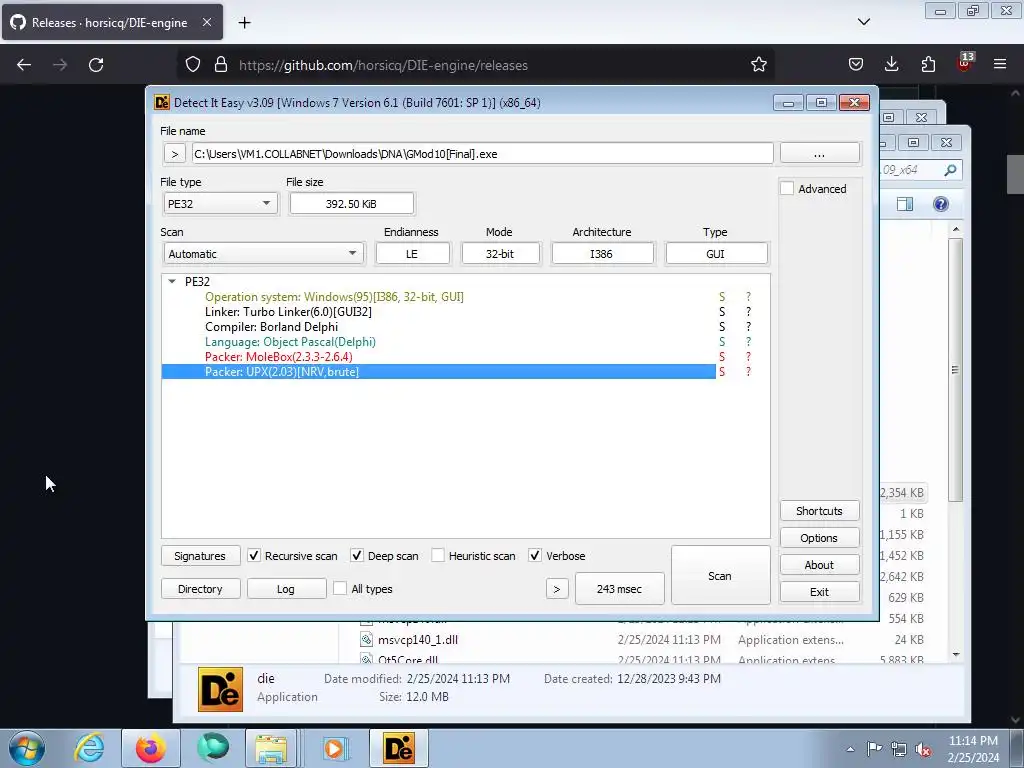Screen dimensions: 1024x768
Task: Select the Packer MoleBox row
Action: [439, 357]
